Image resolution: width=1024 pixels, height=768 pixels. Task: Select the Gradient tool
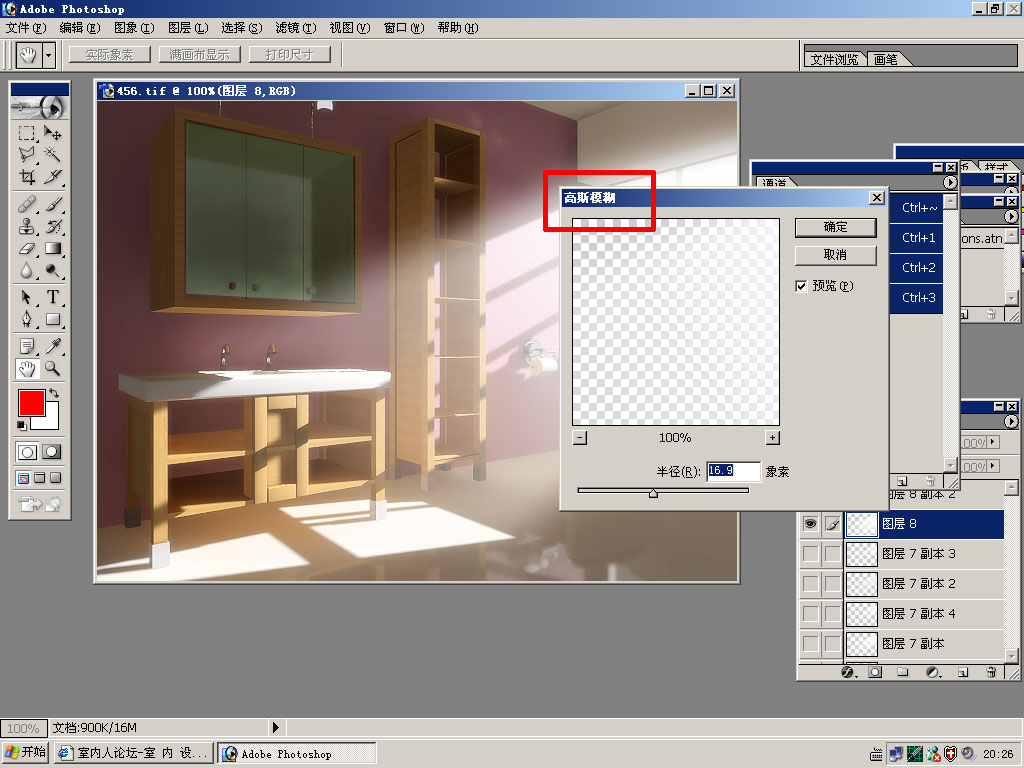[53, 248]
